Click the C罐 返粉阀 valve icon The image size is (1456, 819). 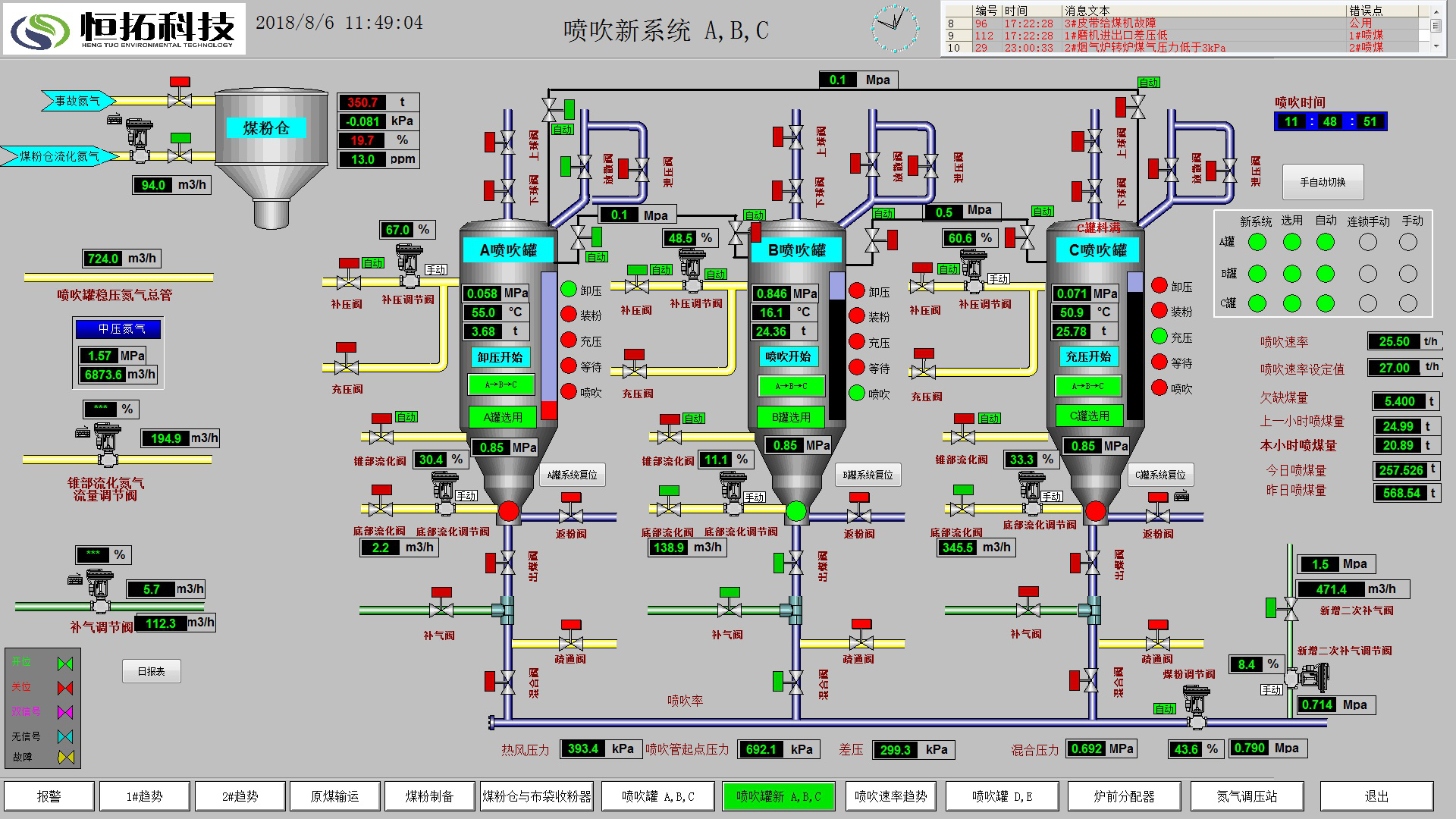[1158, 510]
